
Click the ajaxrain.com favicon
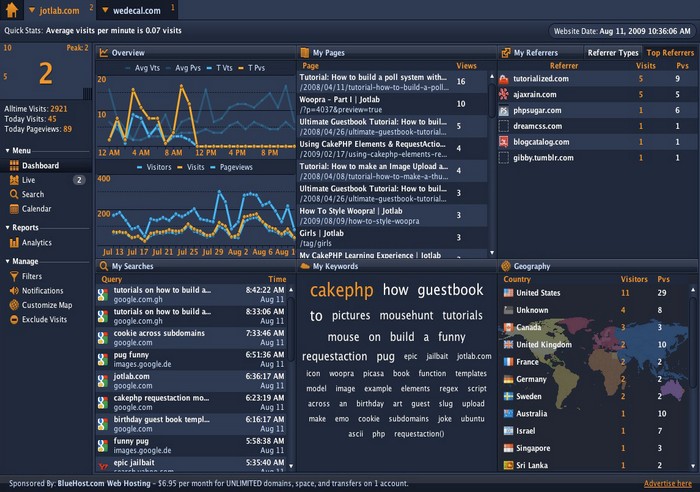click(504, 94)
